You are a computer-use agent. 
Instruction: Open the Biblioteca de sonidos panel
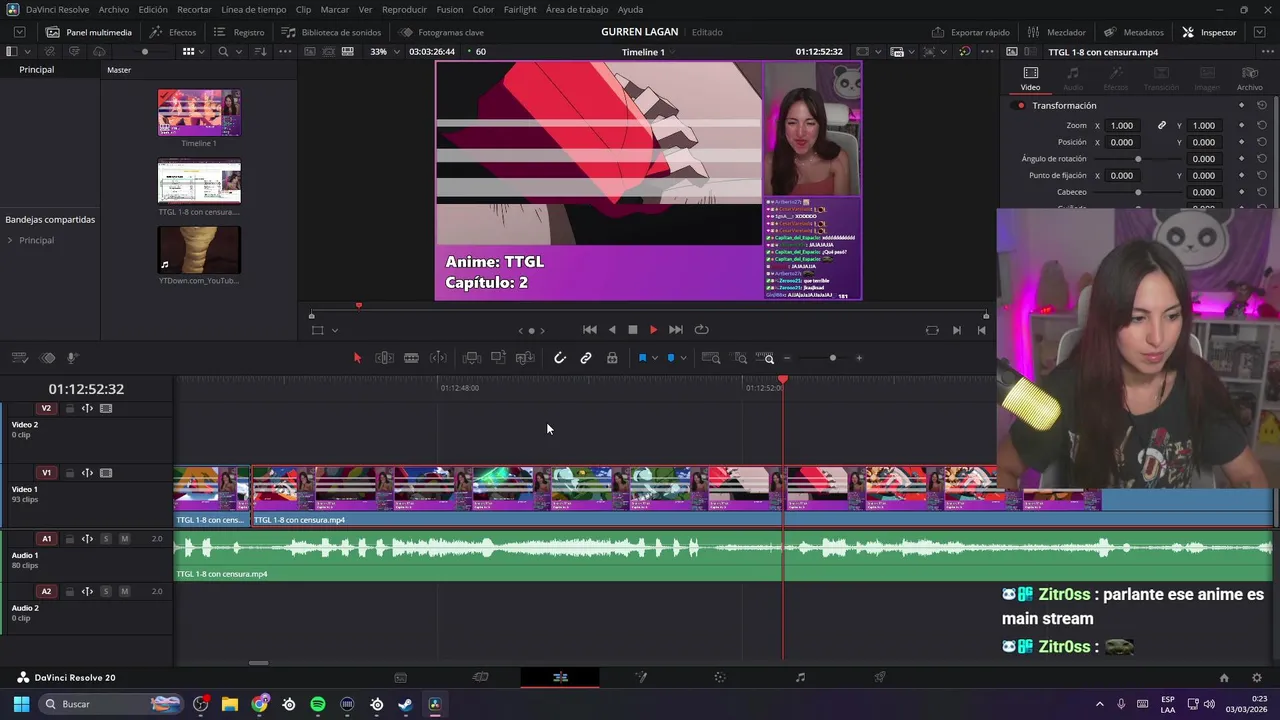point(331,32)
